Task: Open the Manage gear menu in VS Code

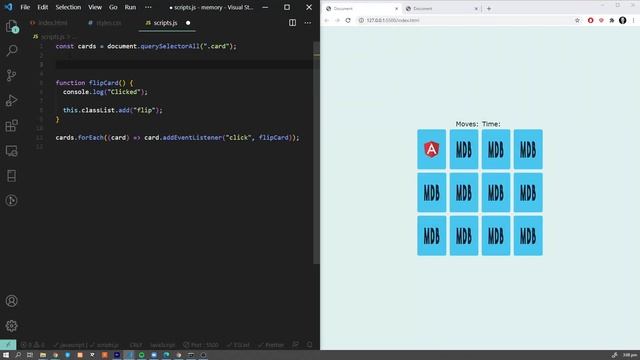Action: coord(11,325)
